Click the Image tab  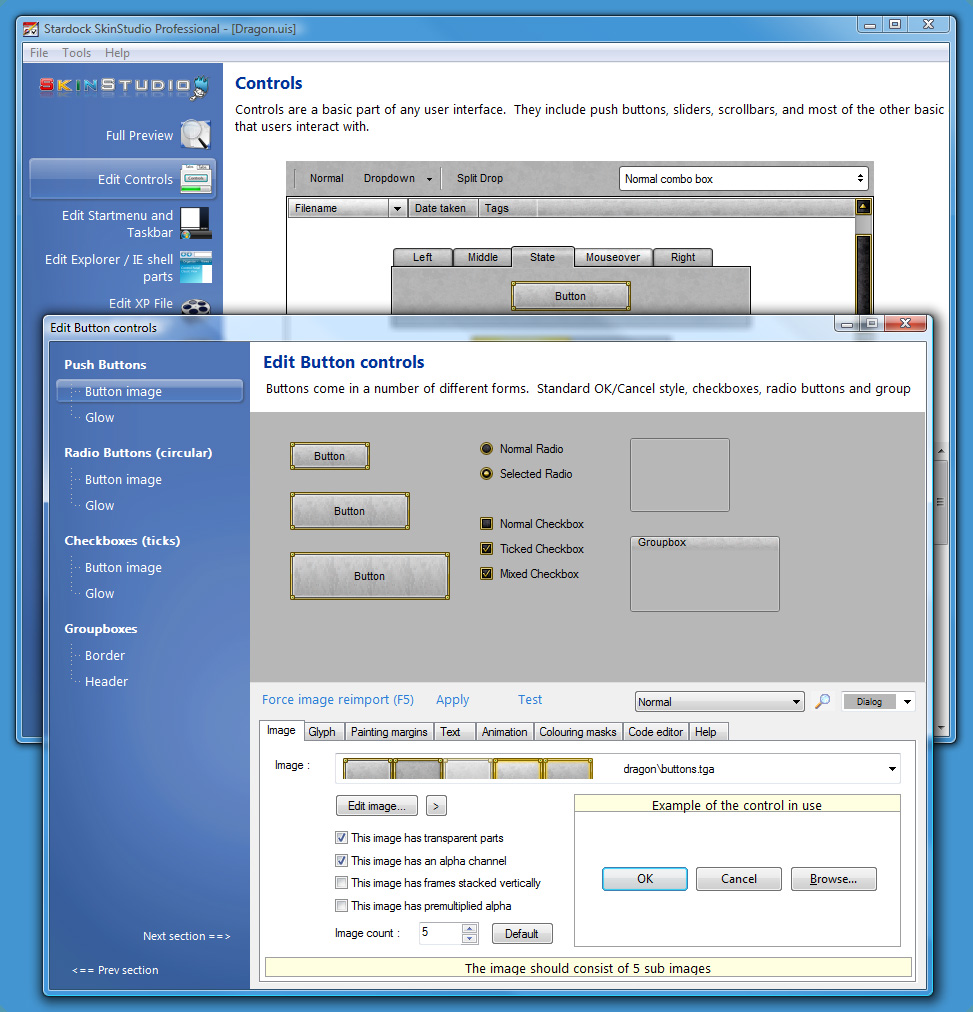281,730
